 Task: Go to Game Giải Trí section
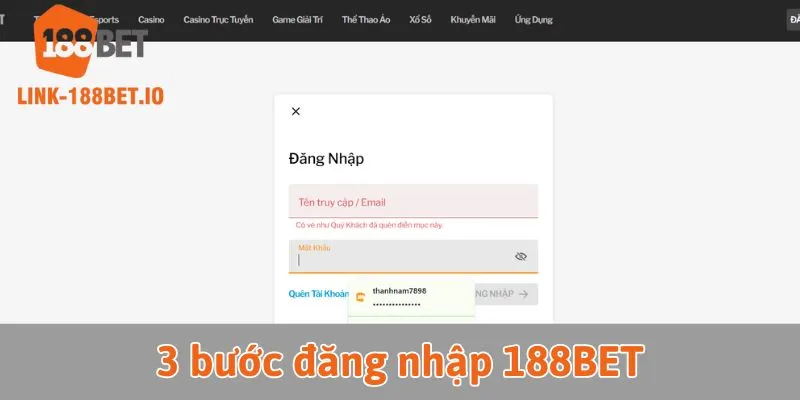pyautogui.click(x=297, y=20)
